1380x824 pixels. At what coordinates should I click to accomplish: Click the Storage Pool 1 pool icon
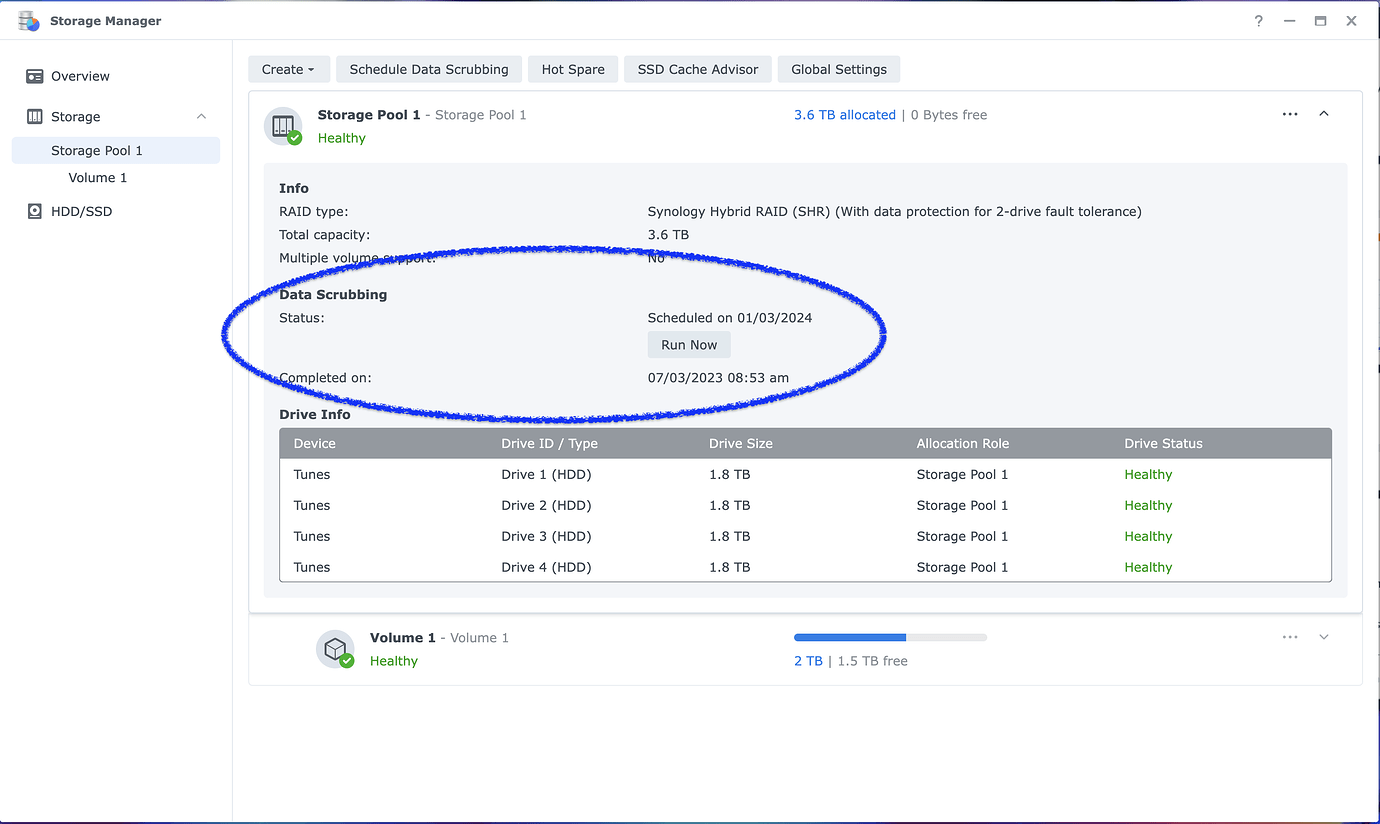[x=281, y=125]
